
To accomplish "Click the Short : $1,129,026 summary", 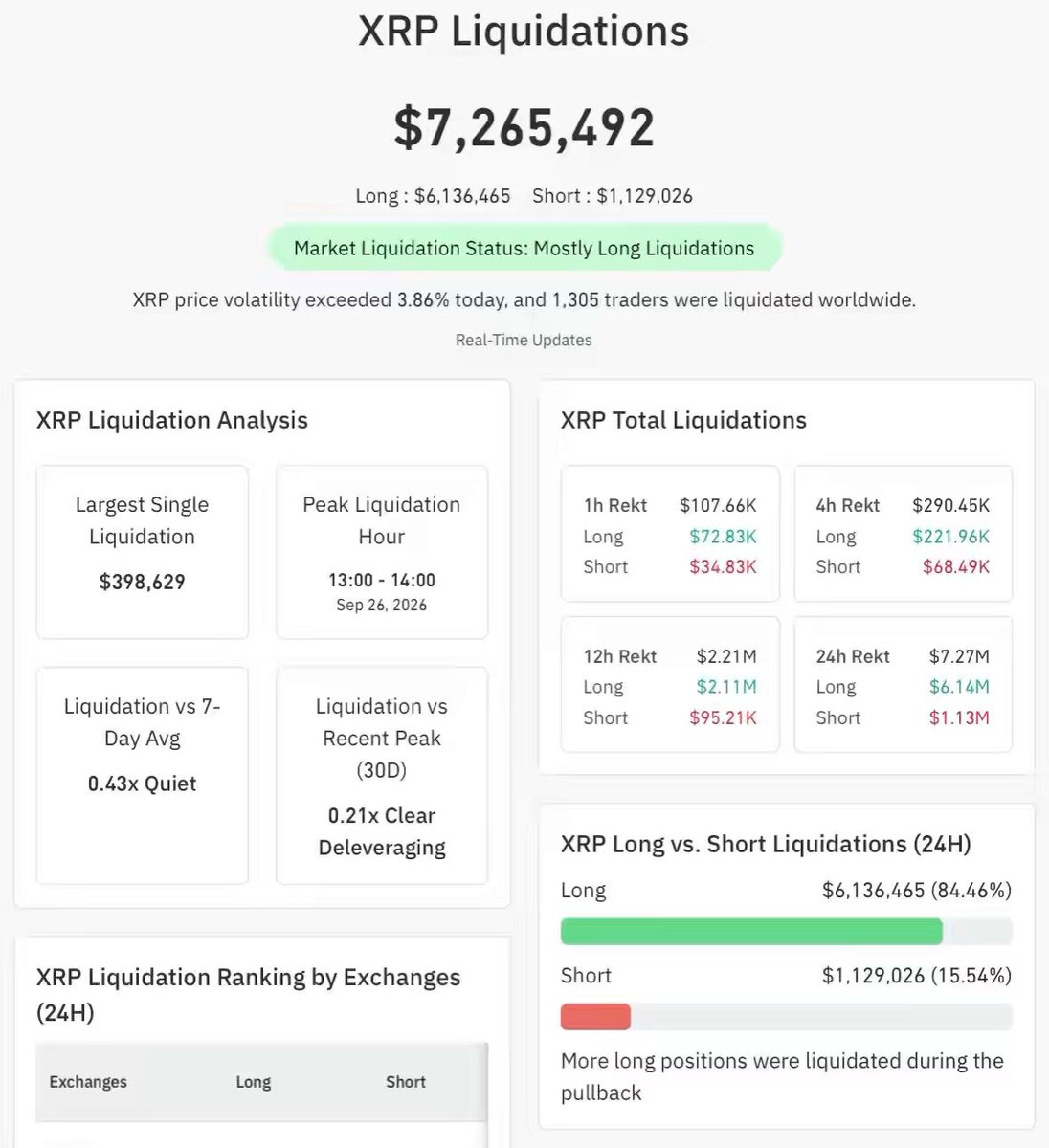I will (x=613, y=196).
